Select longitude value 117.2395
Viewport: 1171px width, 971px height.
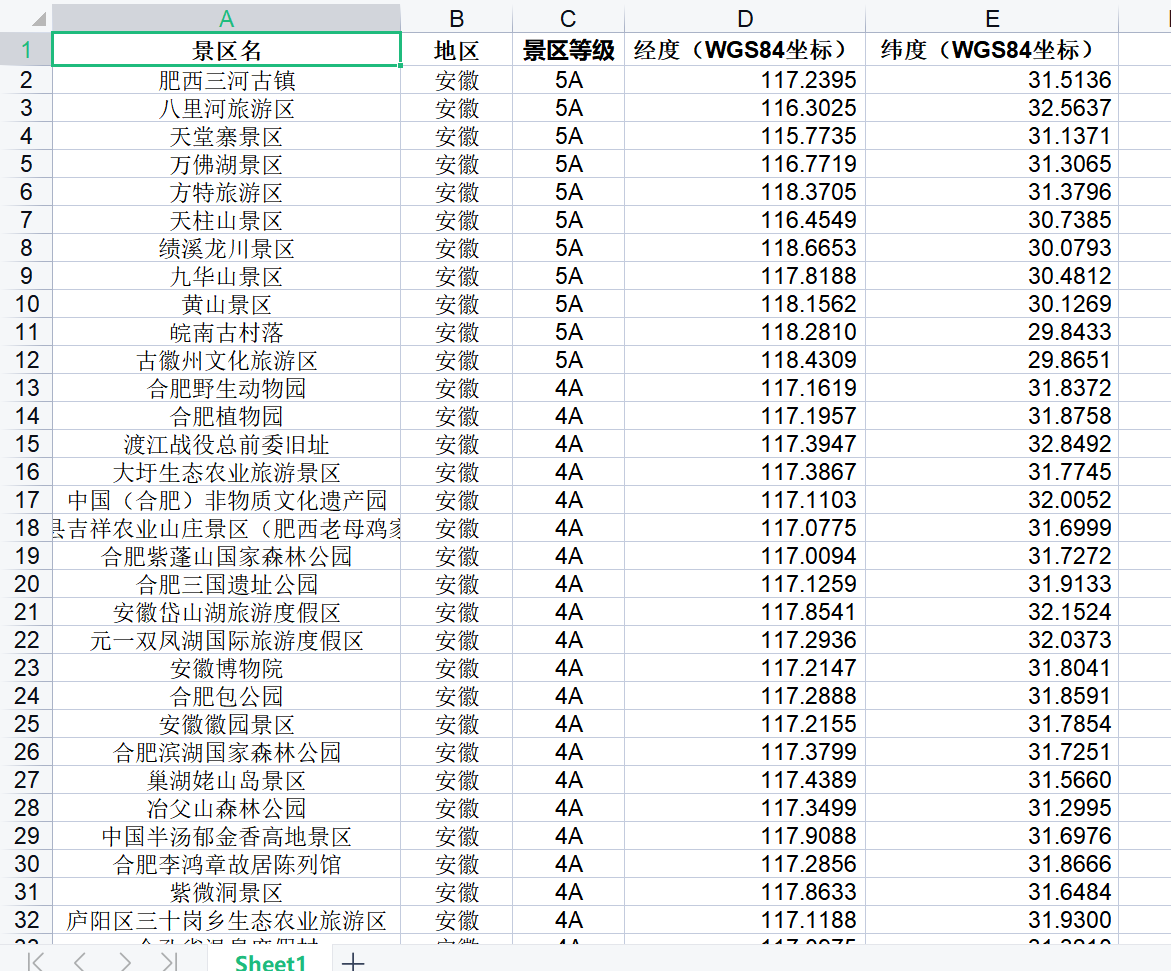point(745,80)
